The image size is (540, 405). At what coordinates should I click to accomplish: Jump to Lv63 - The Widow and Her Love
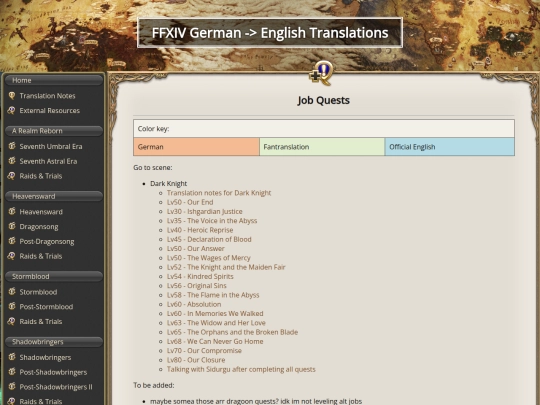tap(216, 323)
